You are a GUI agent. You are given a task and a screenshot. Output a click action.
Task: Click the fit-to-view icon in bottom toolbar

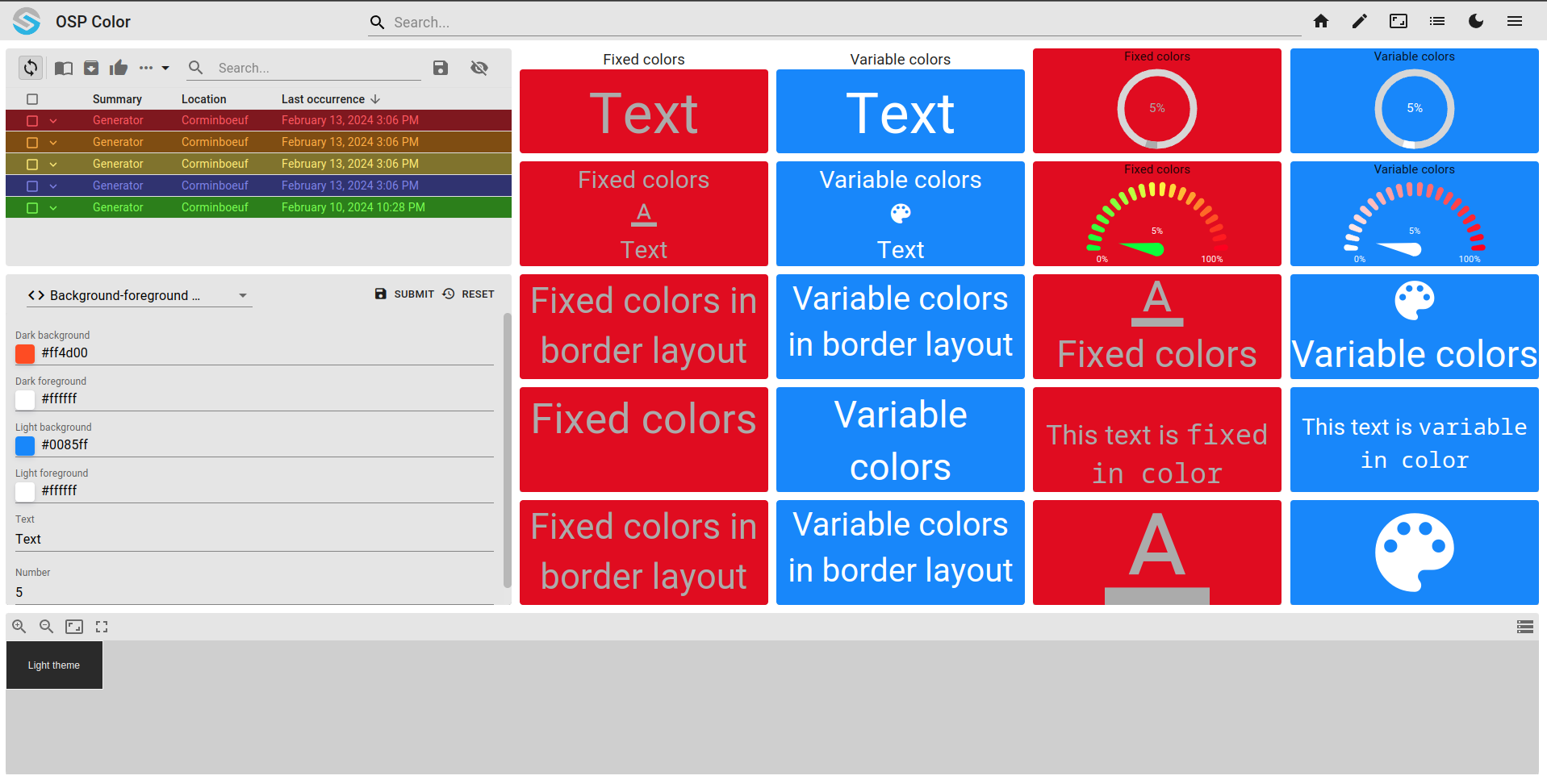click(74, 627)
